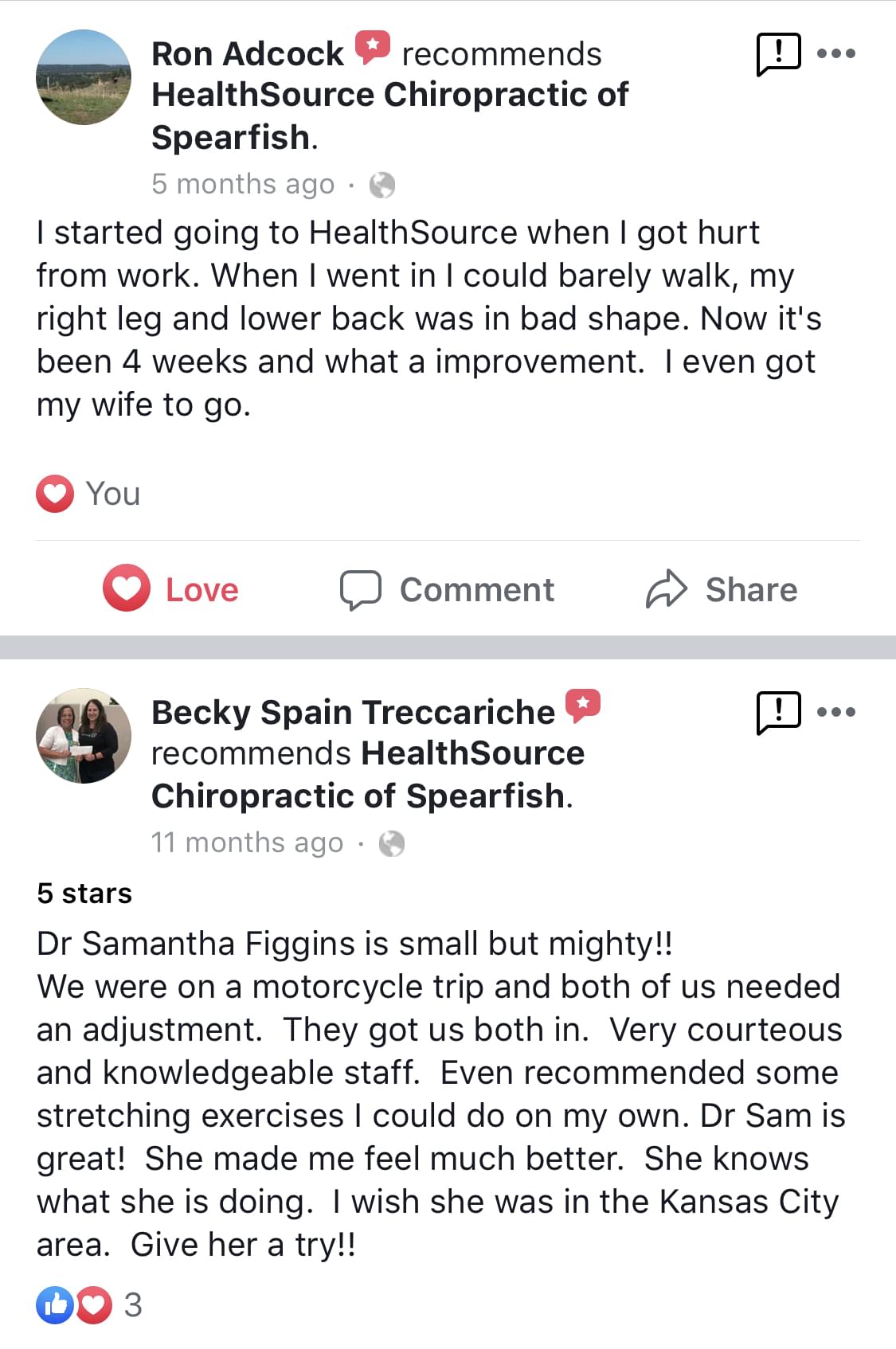896x1349 pixels.
Task: Open three-dot menu on Becky's review
Action: [x=836, y=712]
